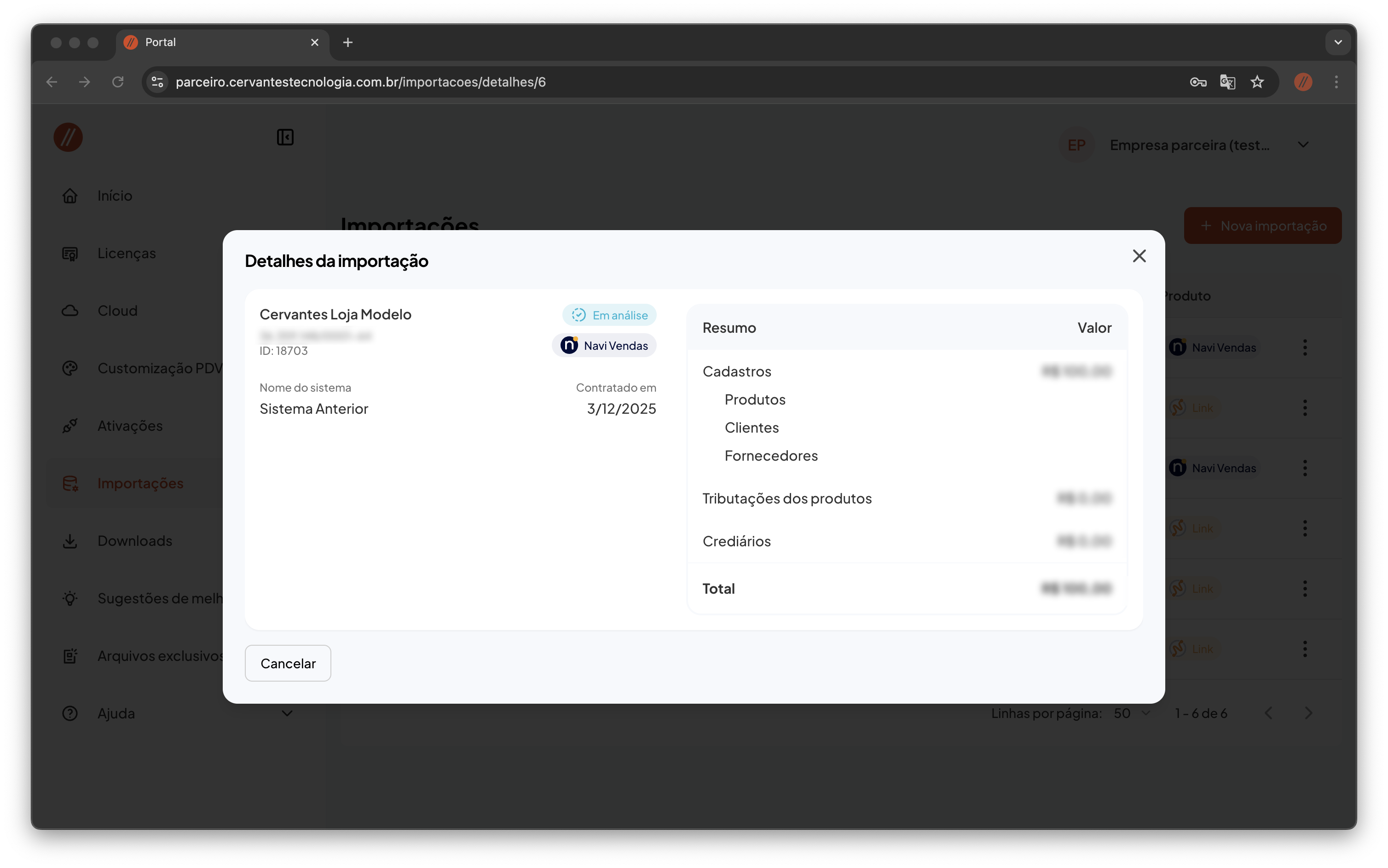This screenshot has width=1388, height=868.
Task: Open row menu for second Navi Vendas row
Action: tap(1305, 468)
